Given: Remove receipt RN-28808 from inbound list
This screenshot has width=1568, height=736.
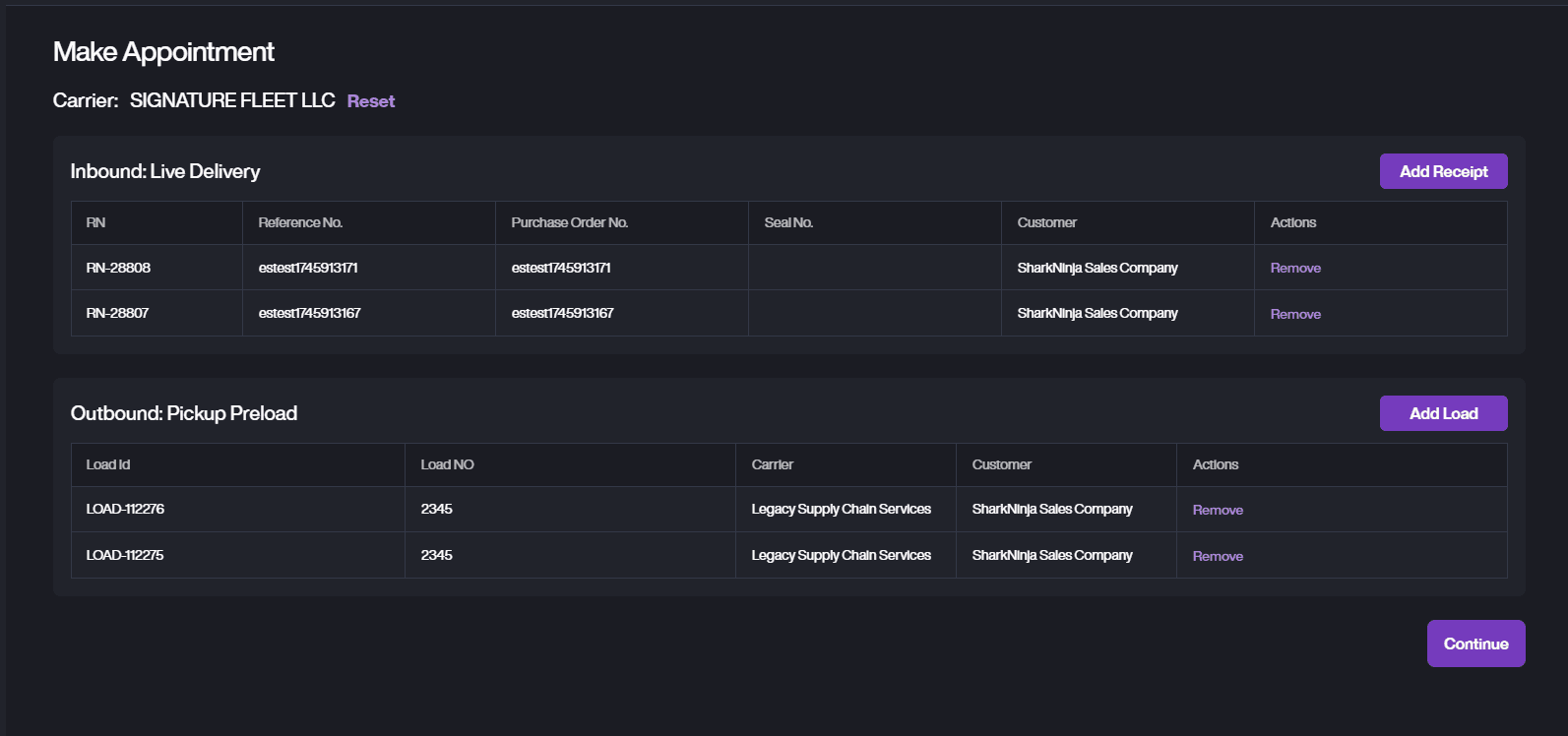Looking at the screenshot, I should click(x=1295, y=268).
